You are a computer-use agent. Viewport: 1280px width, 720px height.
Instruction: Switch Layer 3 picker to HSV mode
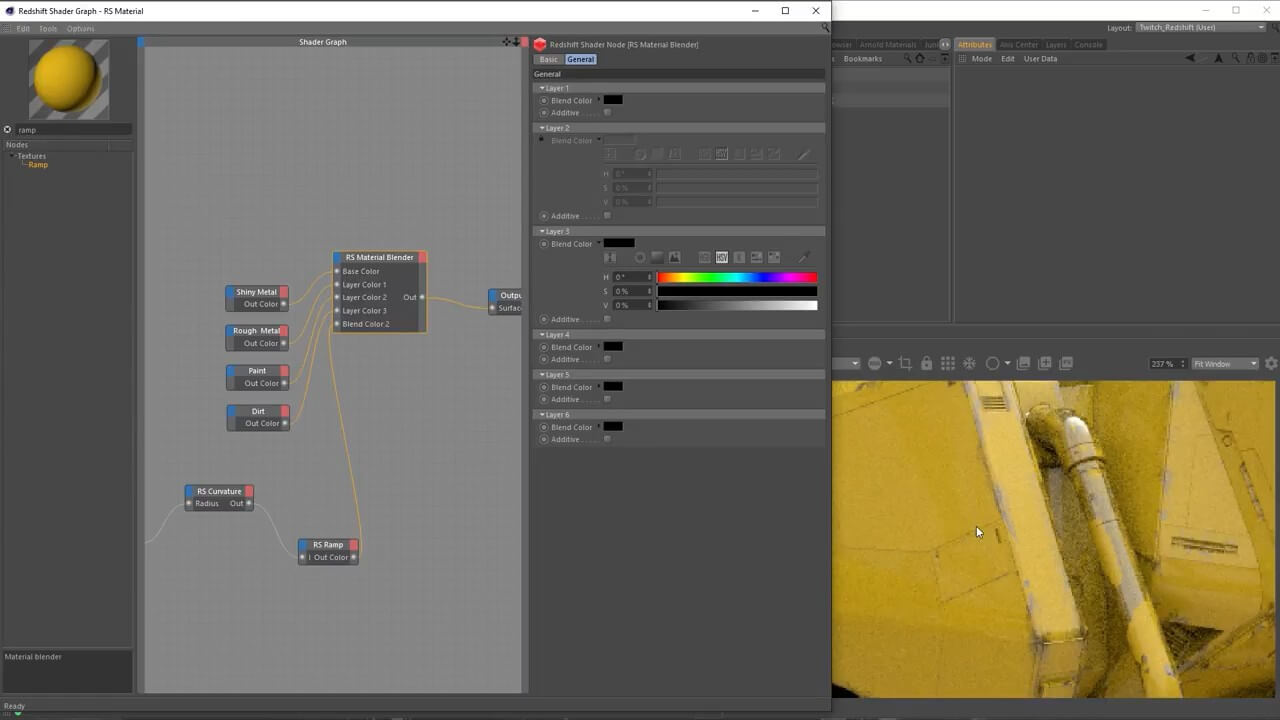(x=722, y=258)
